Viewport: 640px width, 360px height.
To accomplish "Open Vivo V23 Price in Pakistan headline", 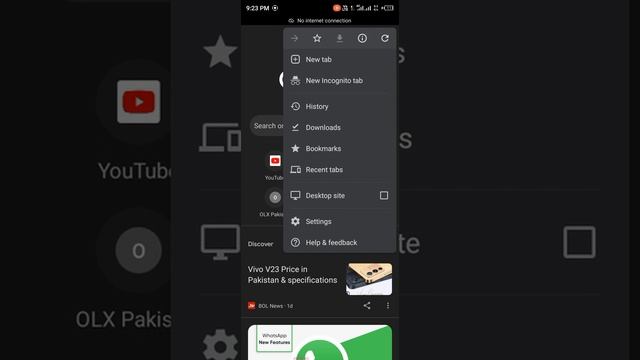I will (292, 275).
